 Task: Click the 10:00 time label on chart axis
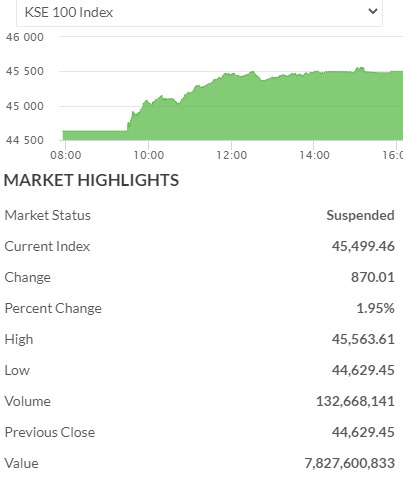click(x=149, y=155)
